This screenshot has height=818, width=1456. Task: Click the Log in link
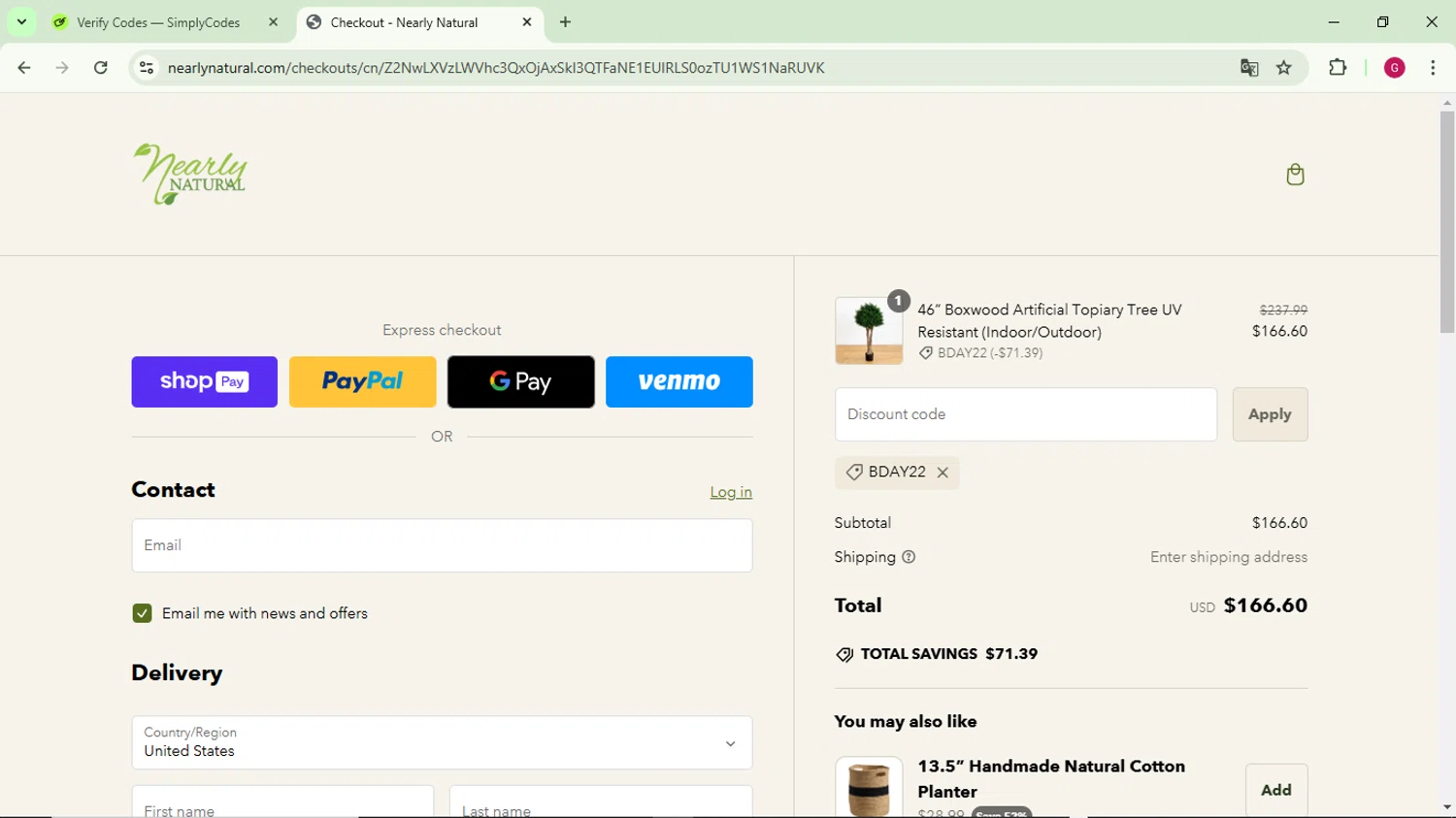pyautogui.click(x=731, y=492)
